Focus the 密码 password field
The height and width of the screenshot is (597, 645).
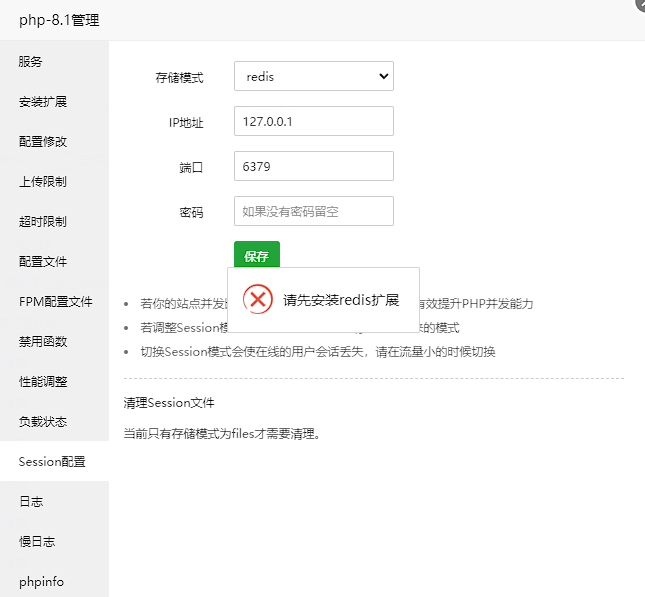(313, 211)
